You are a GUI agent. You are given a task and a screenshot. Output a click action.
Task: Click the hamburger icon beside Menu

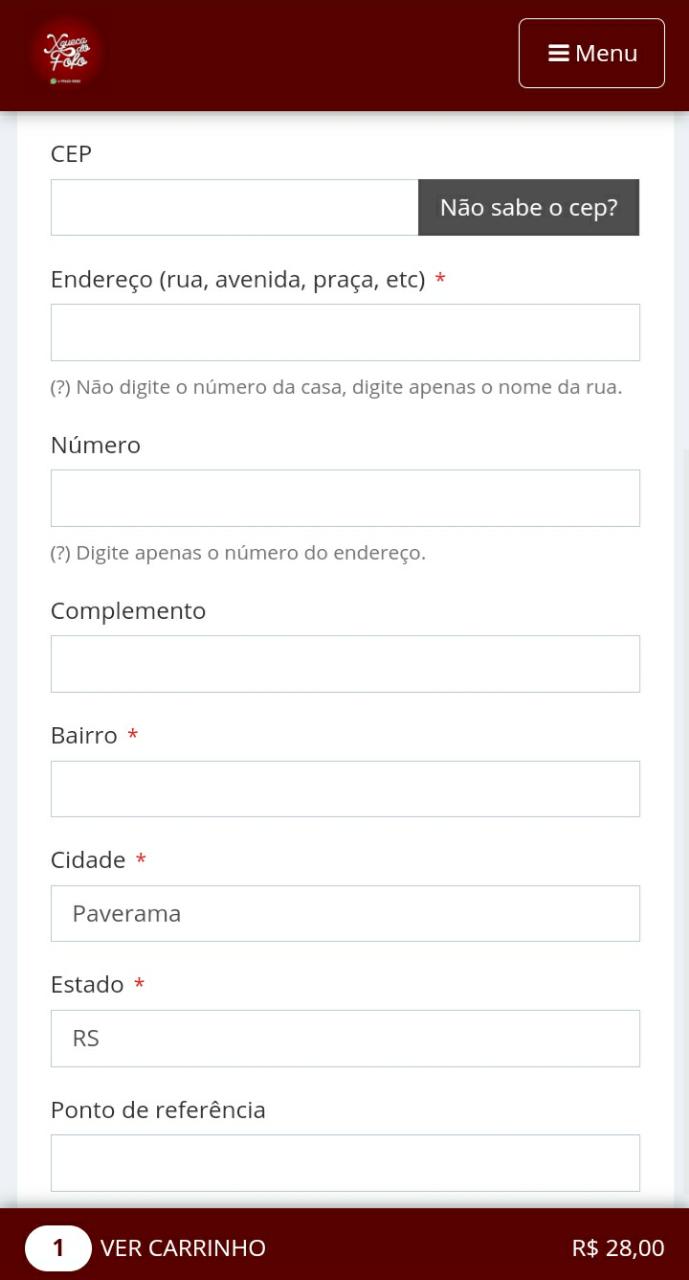[559, 53]
